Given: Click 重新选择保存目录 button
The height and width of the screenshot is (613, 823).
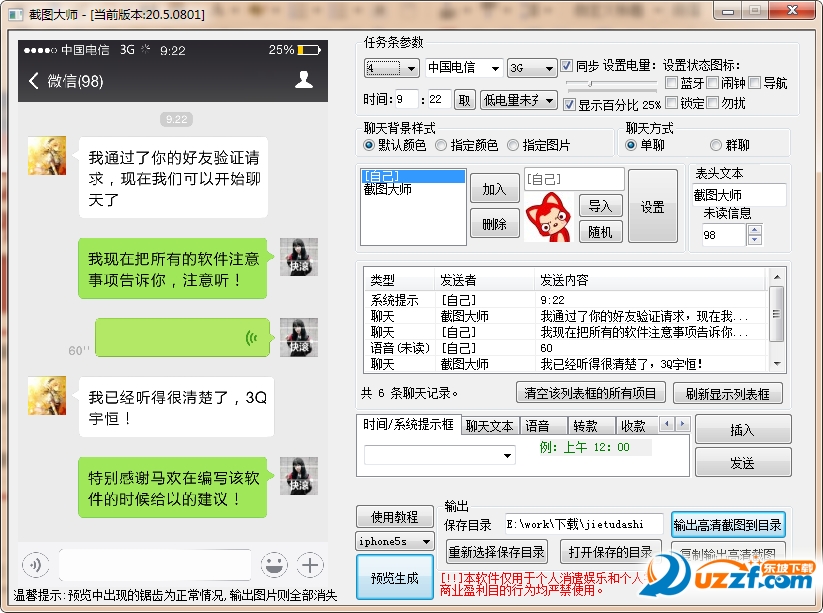Looking at the screenshot, I should 497,552.
